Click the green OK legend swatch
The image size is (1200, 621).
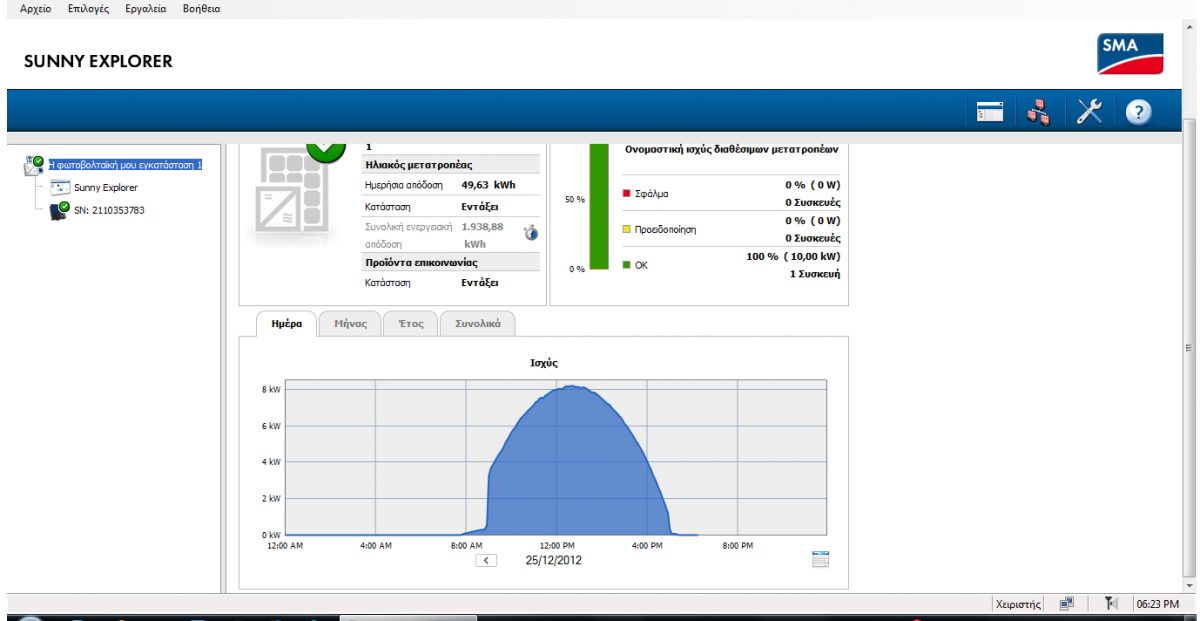click(x=627, y=265)
